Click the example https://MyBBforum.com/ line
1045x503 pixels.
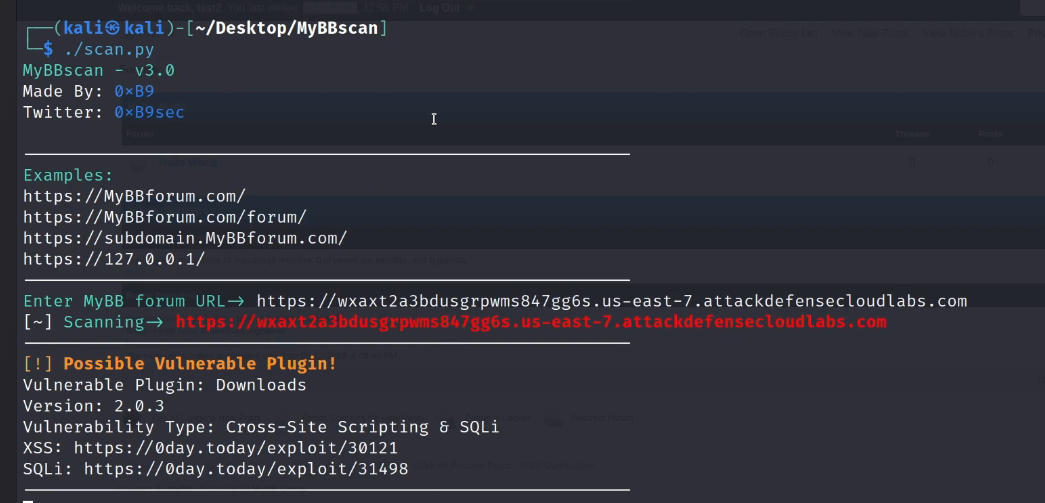(135, 197)
